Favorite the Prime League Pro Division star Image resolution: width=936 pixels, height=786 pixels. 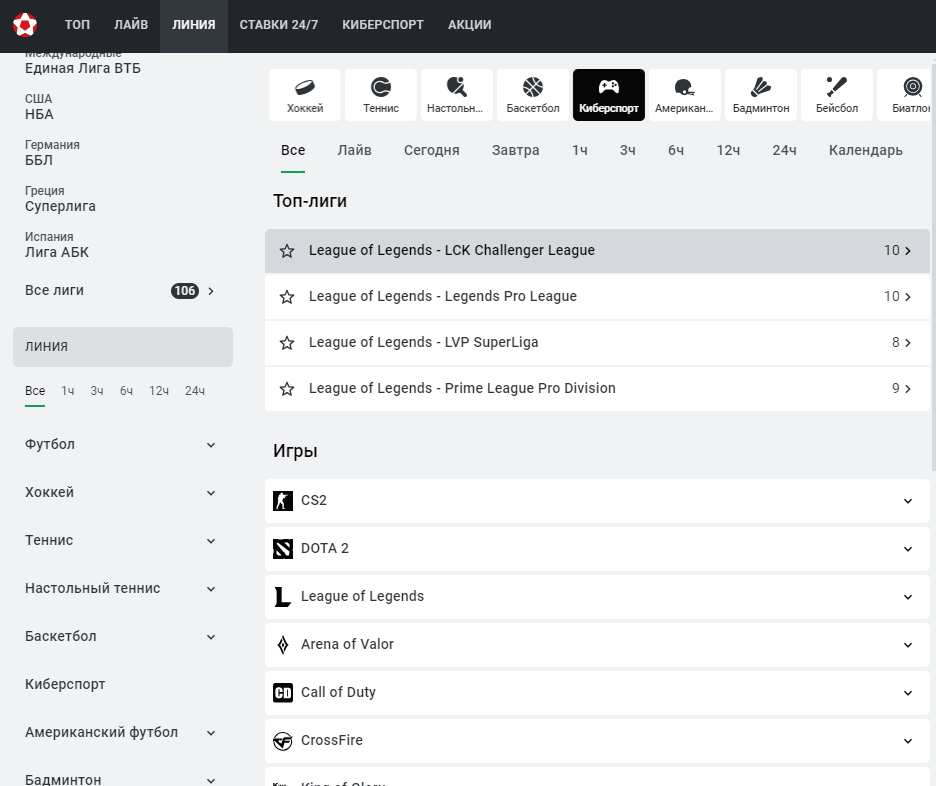287,389
